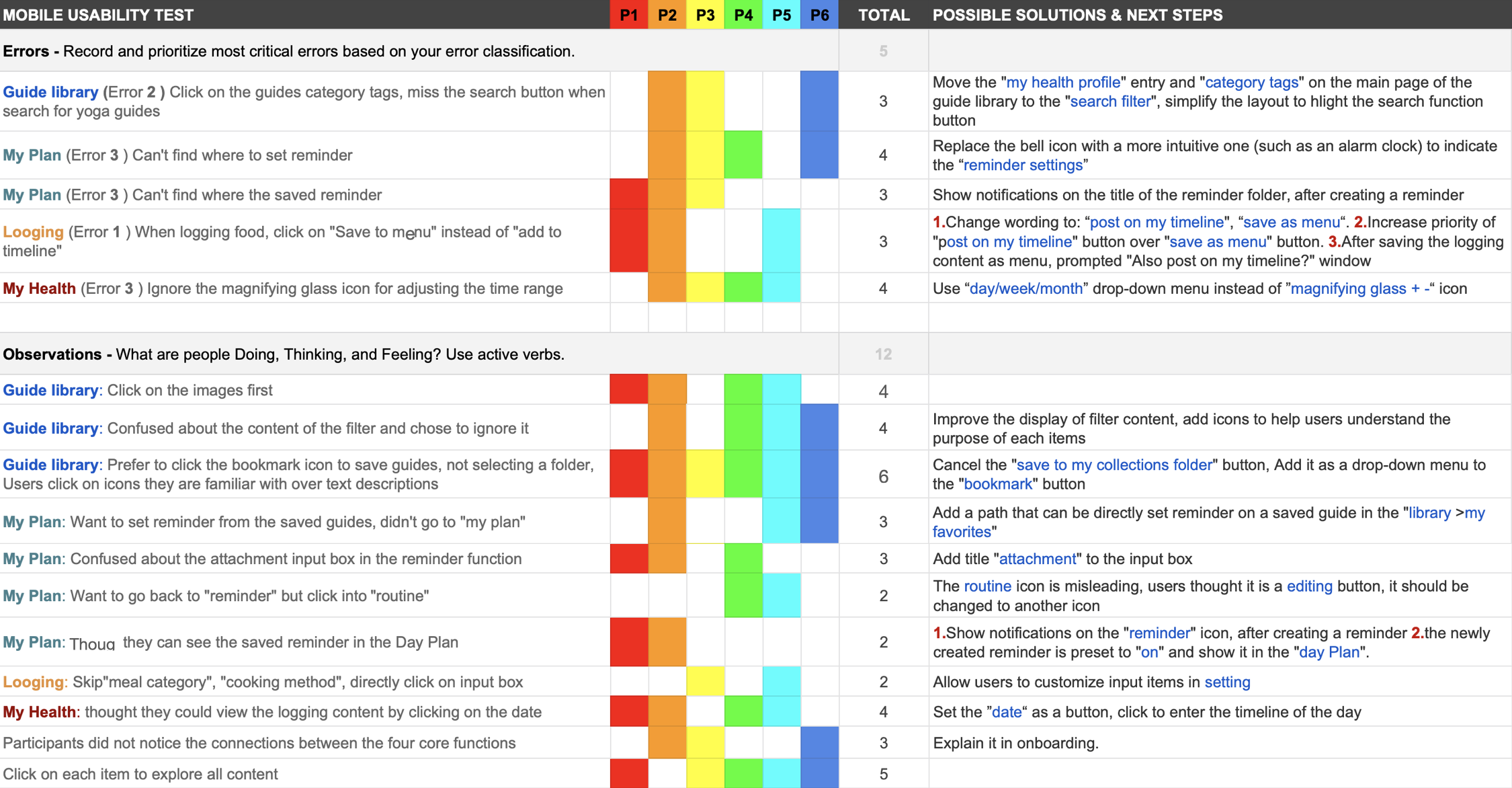This screenshot has width=1512, height=788.
Task: Open the "setting" link for input items
Action: pyautogui.click(x=1227, y=682)
